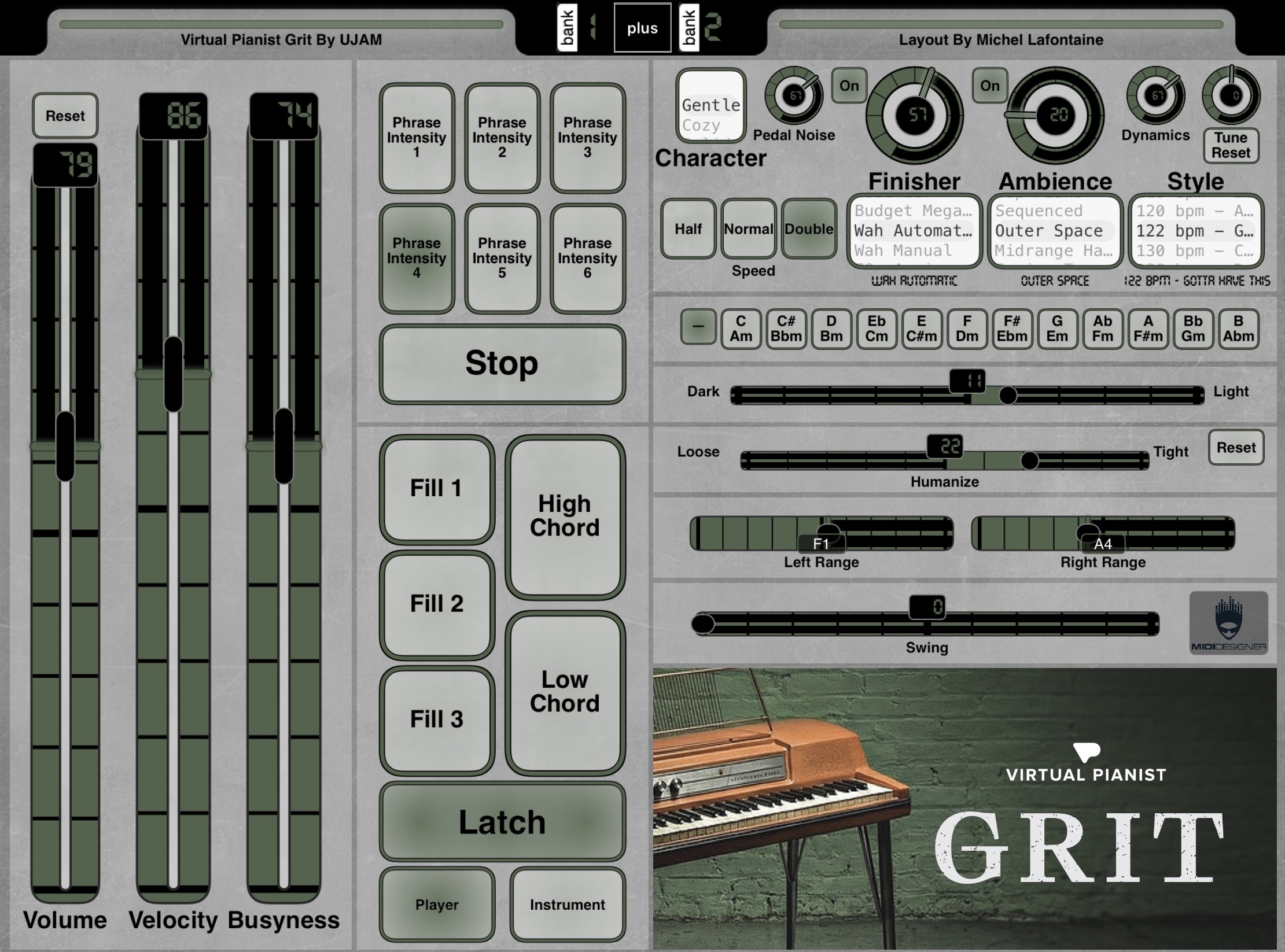The width and height of the screenshot is (1285, 952).
Task: Open the Finisher preset list
Action: [915, 231]
